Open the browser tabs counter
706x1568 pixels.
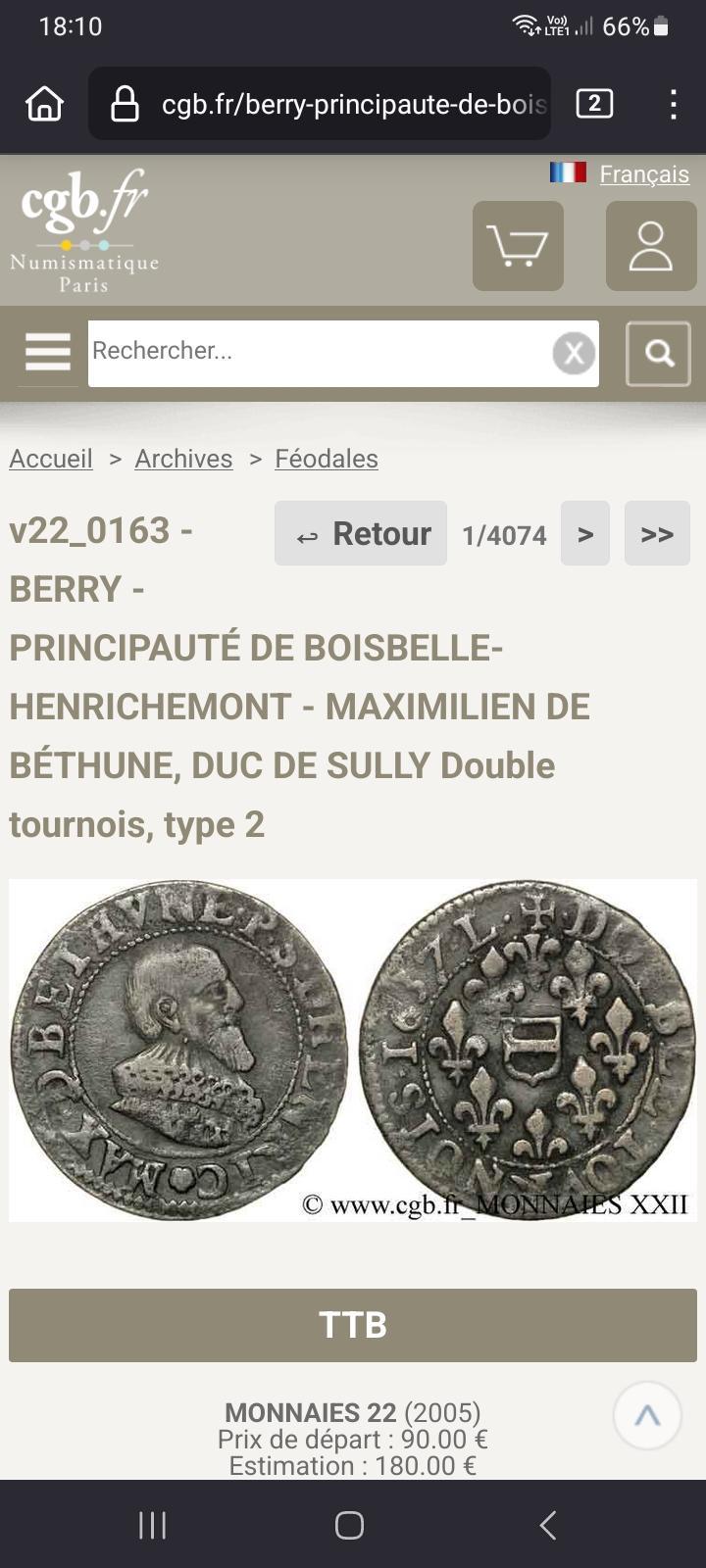pos(594,104)
